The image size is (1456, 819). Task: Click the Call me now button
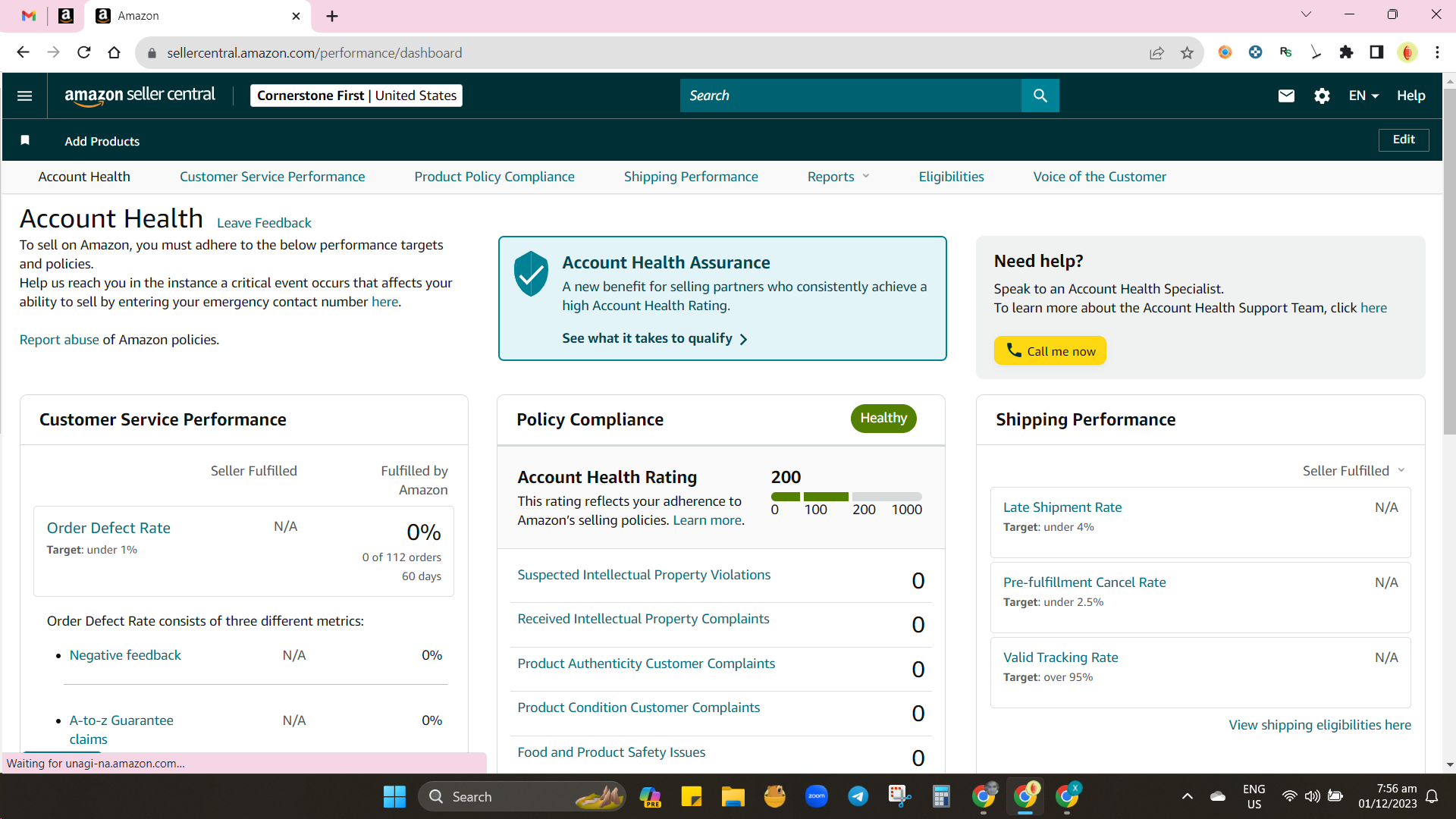(1050, 350)
